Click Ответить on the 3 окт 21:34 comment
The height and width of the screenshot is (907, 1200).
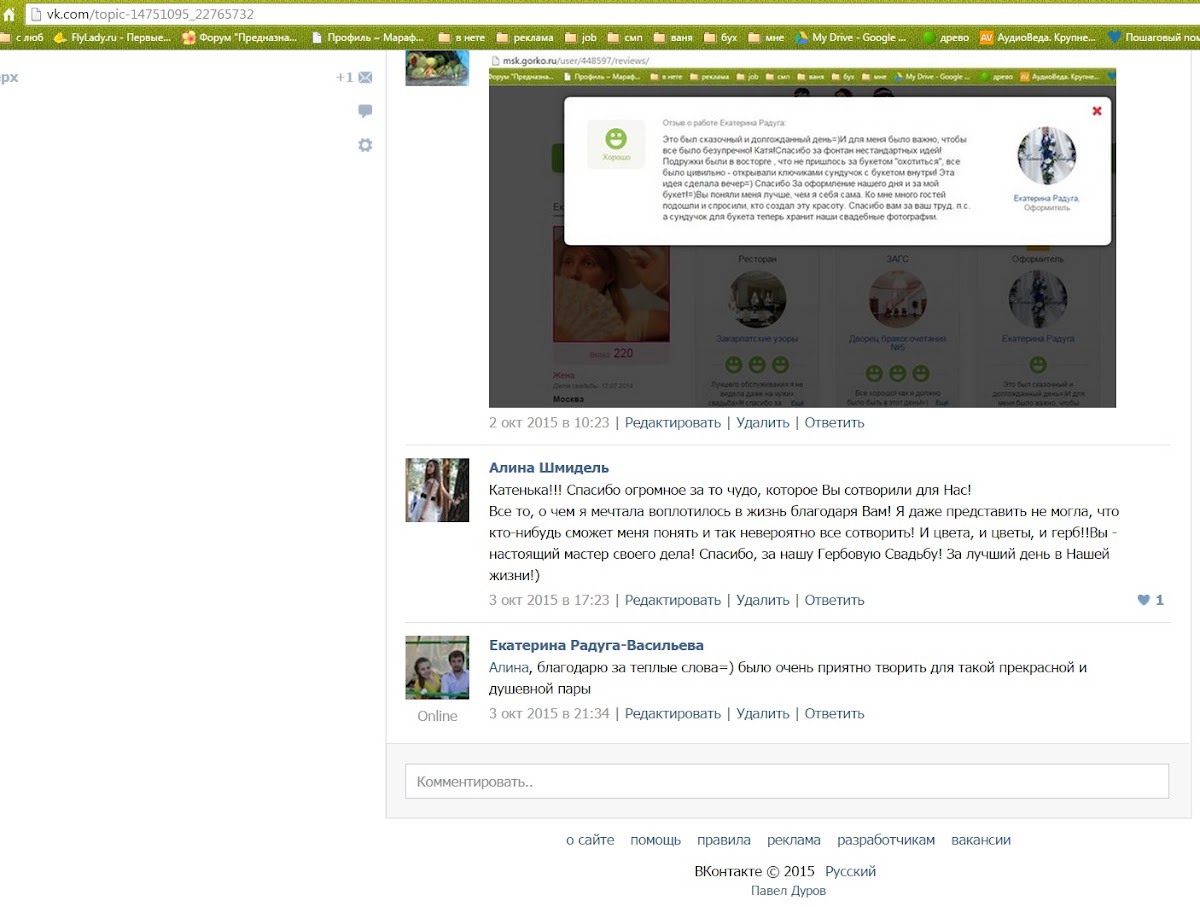coord(834,713)
